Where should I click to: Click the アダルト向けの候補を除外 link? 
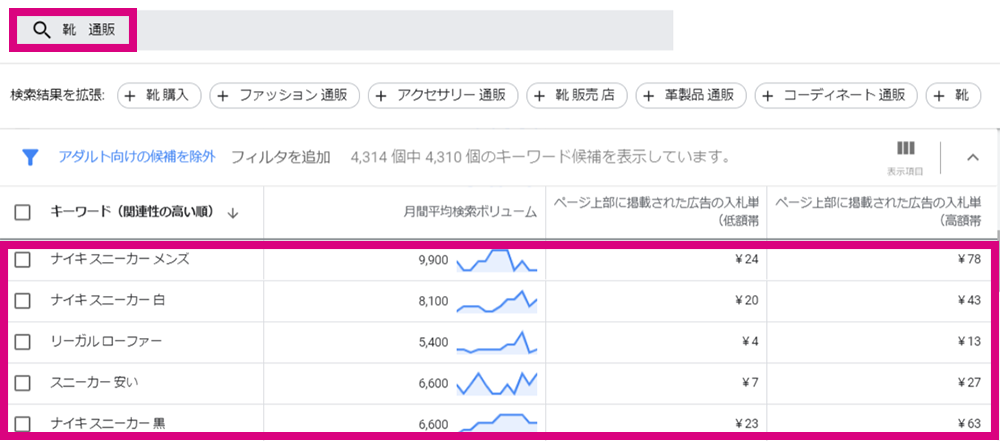click(x=137, y=156)
